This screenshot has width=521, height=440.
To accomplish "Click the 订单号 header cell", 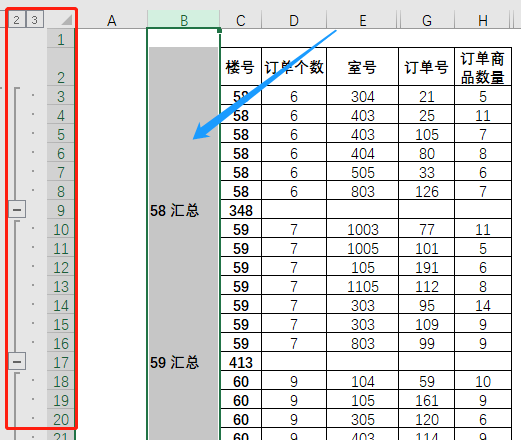I will click(x=427, y=67).
